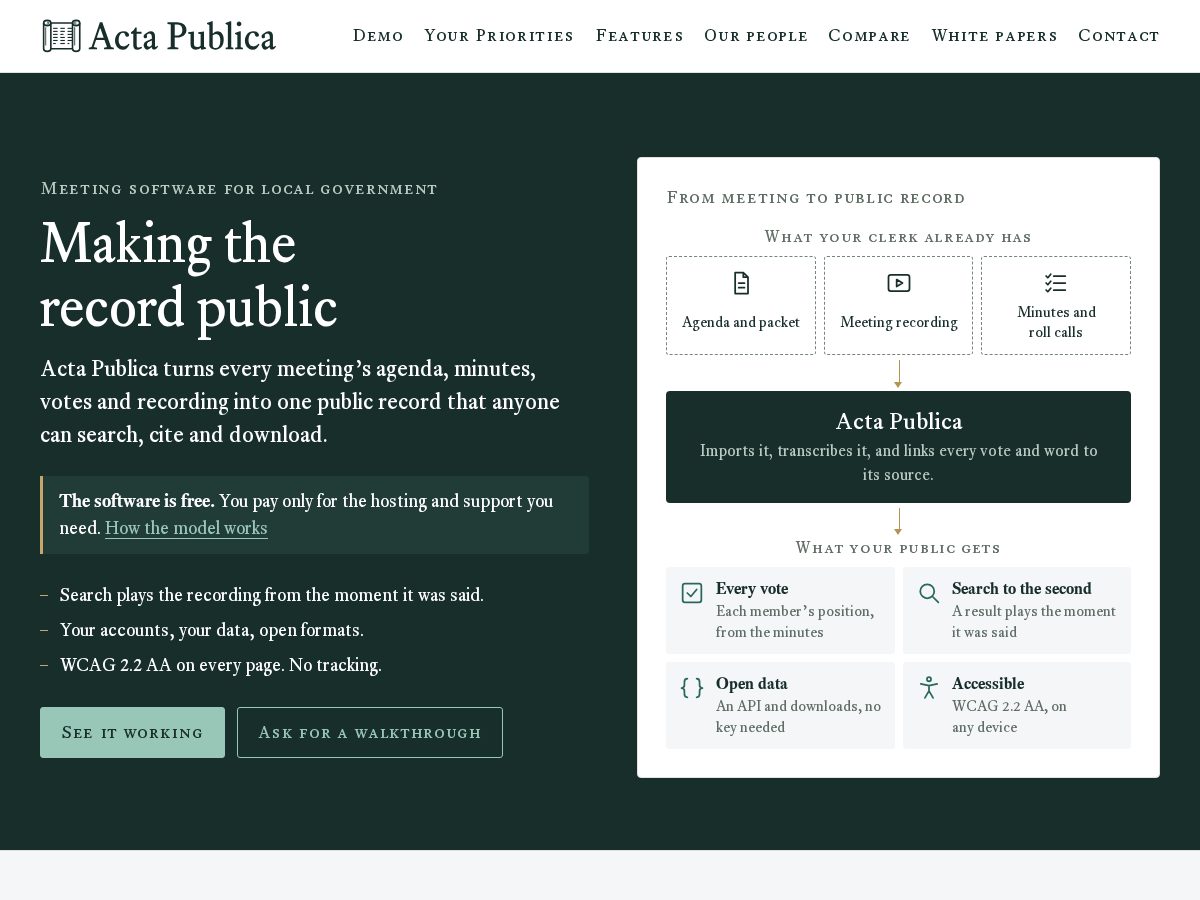The height and width of the screenshot is (900, 1200).
Task: Click the Search to the second title
Action: [1022, 589]
